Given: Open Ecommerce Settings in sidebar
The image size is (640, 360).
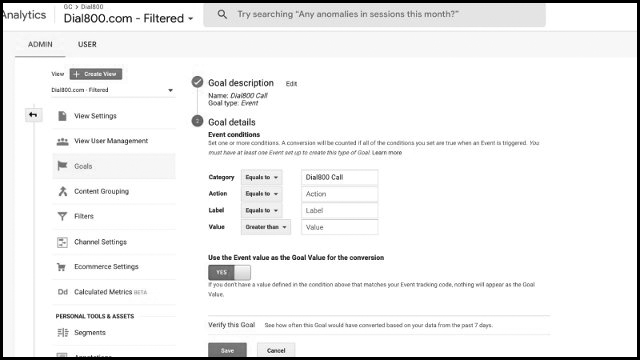Looking at the screenshot, I should [114, 267].
